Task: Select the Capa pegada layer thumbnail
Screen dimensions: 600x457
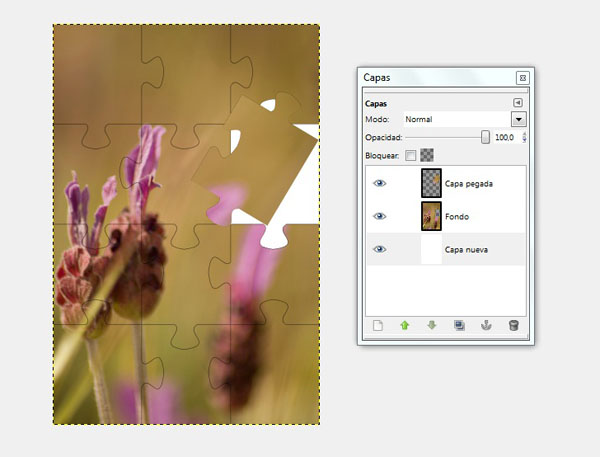Action: [431, 183]
